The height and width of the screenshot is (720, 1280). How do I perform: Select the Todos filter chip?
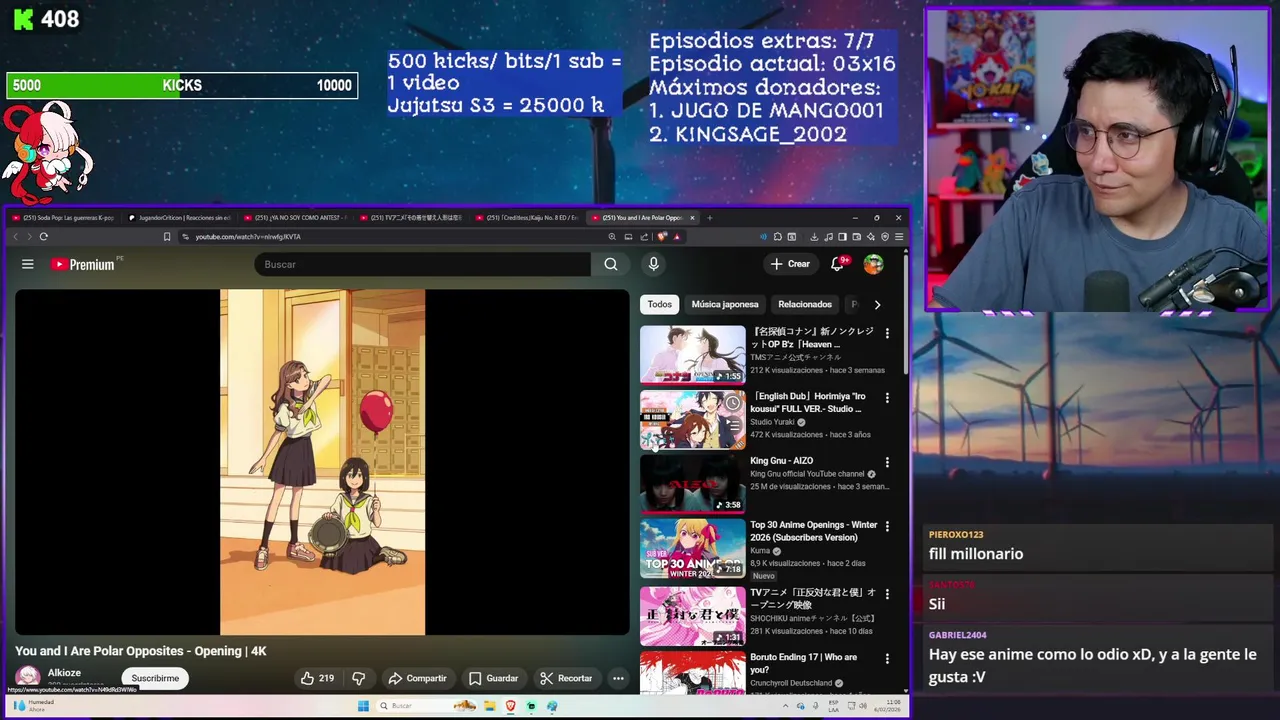(x=660, y=304)
